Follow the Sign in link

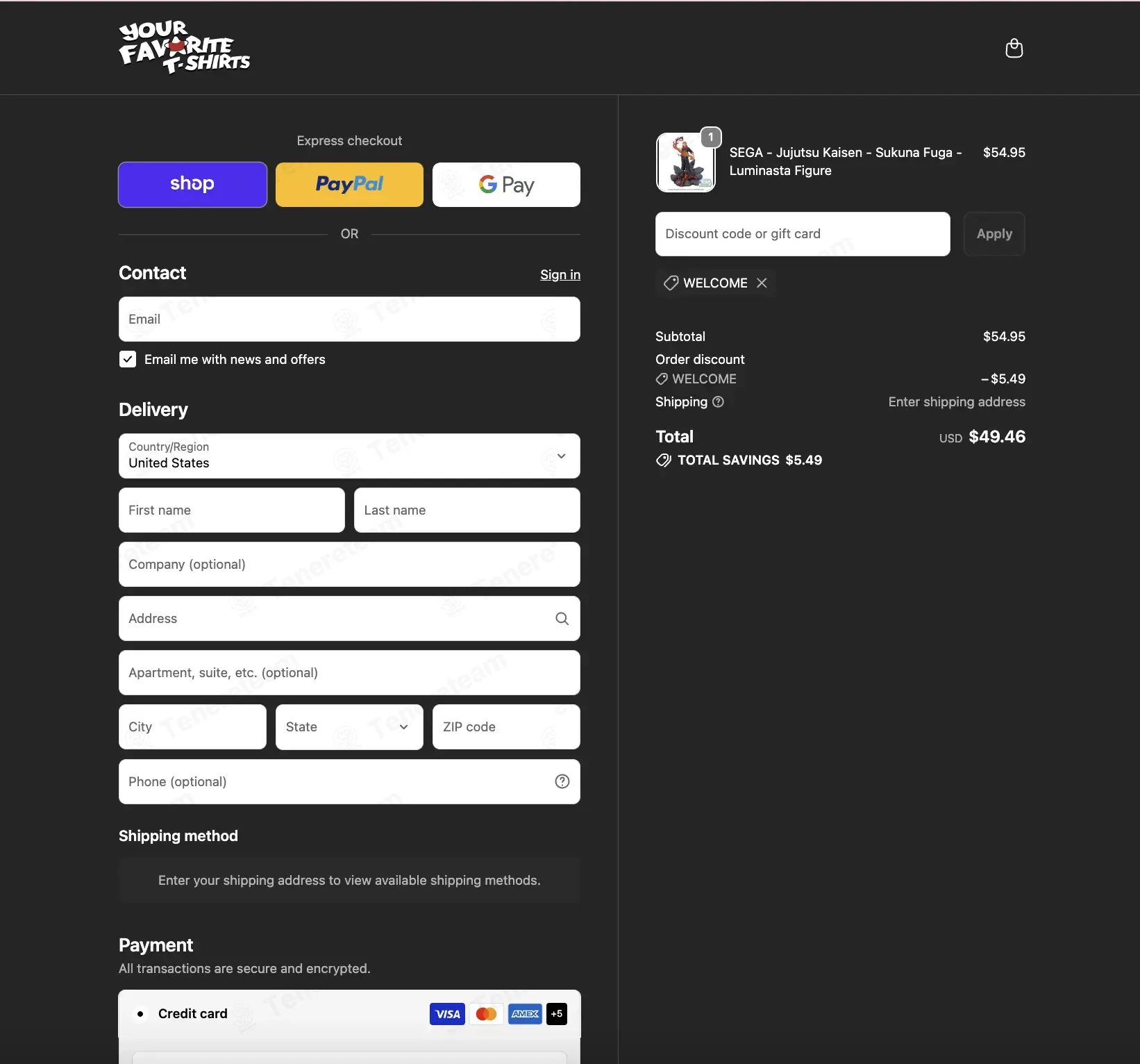tap(560, 274)
